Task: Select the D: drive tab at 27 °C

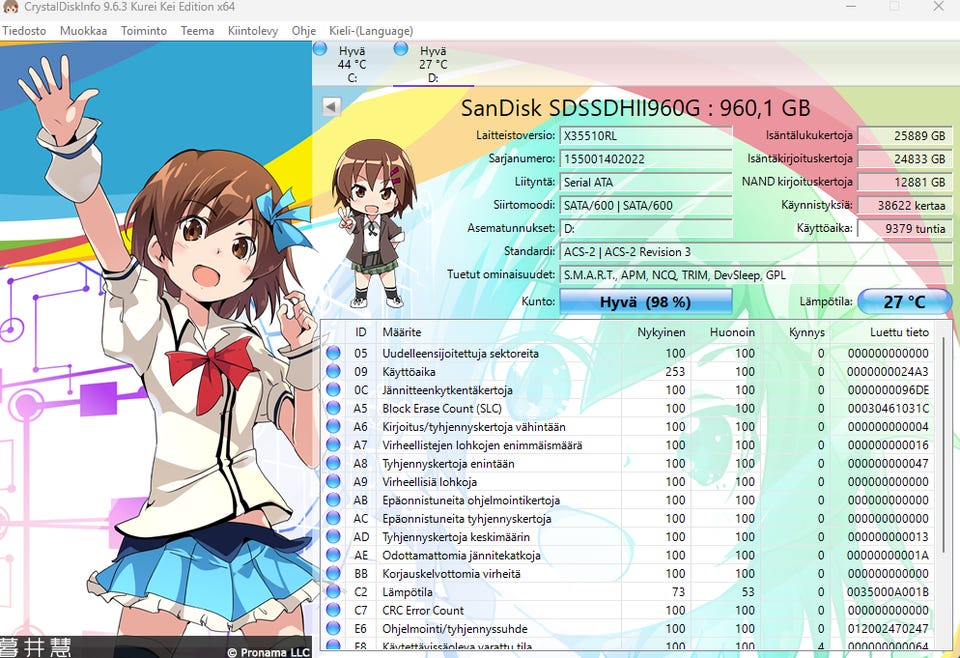Action: [x=433, y=64]
